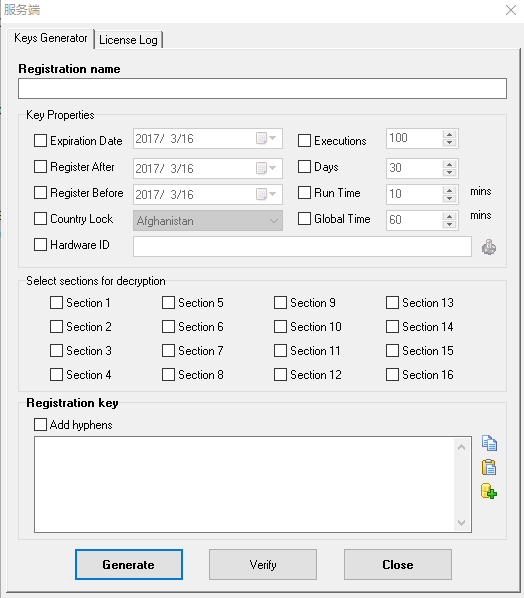Image resolution: width=524 pixels, height=598 pixels.
Task: Open Register After calendar picker
Action: tap(266, 168)
